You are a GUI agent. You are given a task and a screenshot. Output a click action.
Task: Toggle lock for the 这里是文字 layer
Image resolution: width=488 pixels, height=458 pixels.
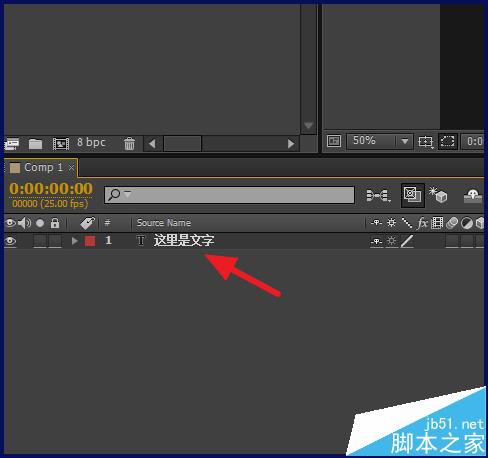(x=55, y=241)
